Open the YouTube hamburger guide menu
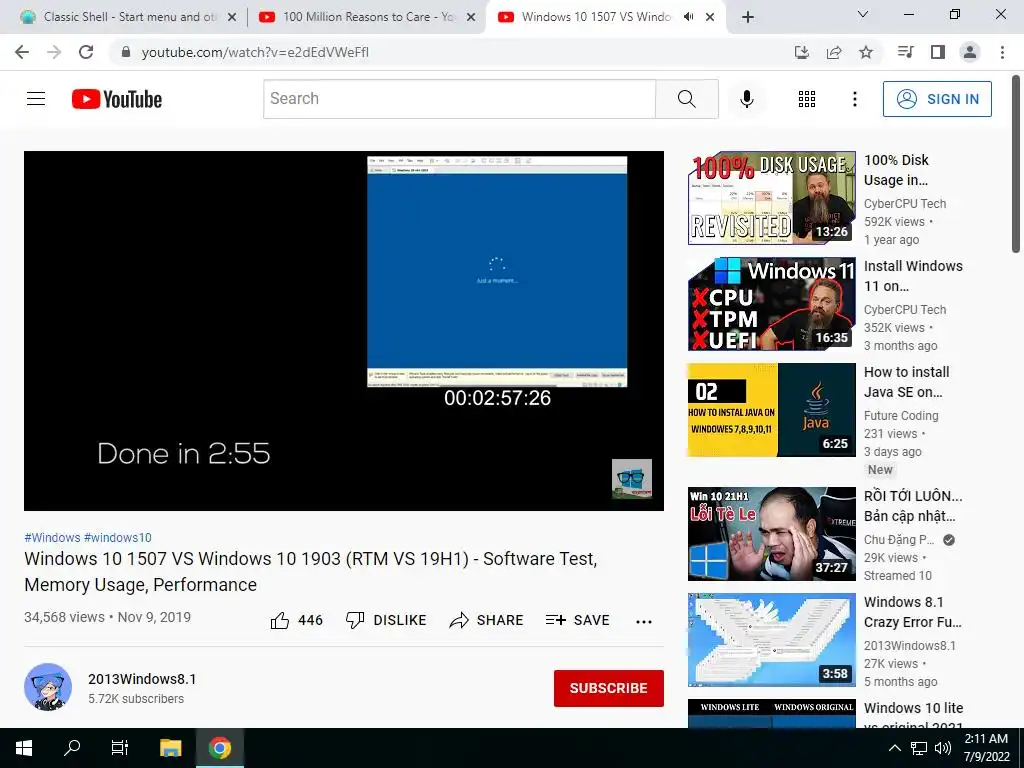Screen dimensions: 1024x768 [x=36, y=99]
